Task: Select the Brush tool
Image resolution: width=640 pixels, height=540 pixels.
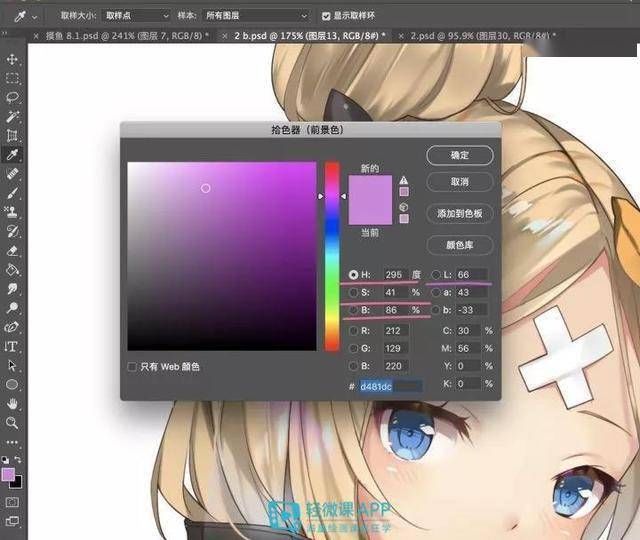Action: (x=12, y=193)
